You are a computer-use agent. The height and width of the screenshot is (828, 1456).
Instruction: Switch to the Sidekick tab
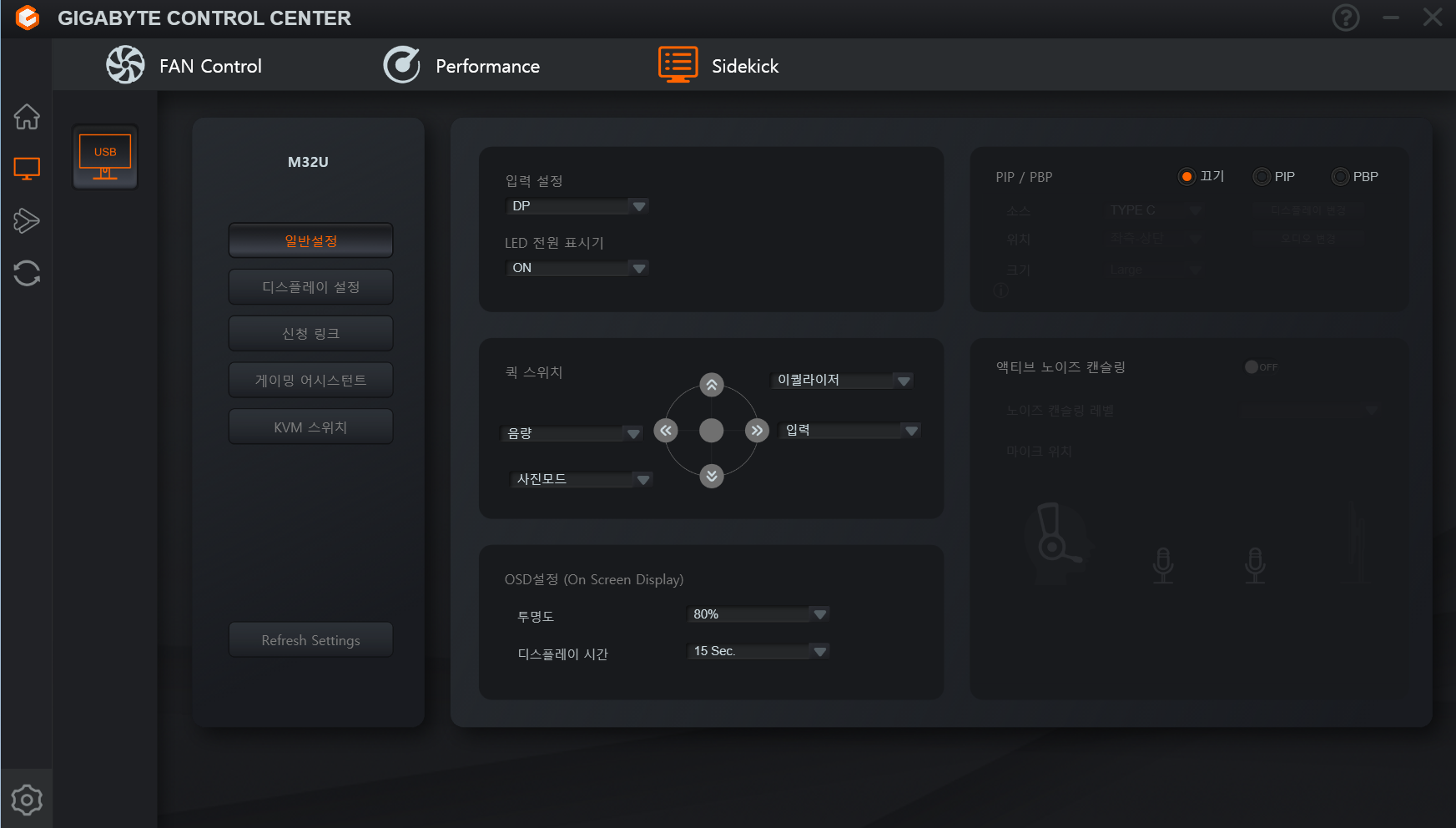[x=718, y=65]
